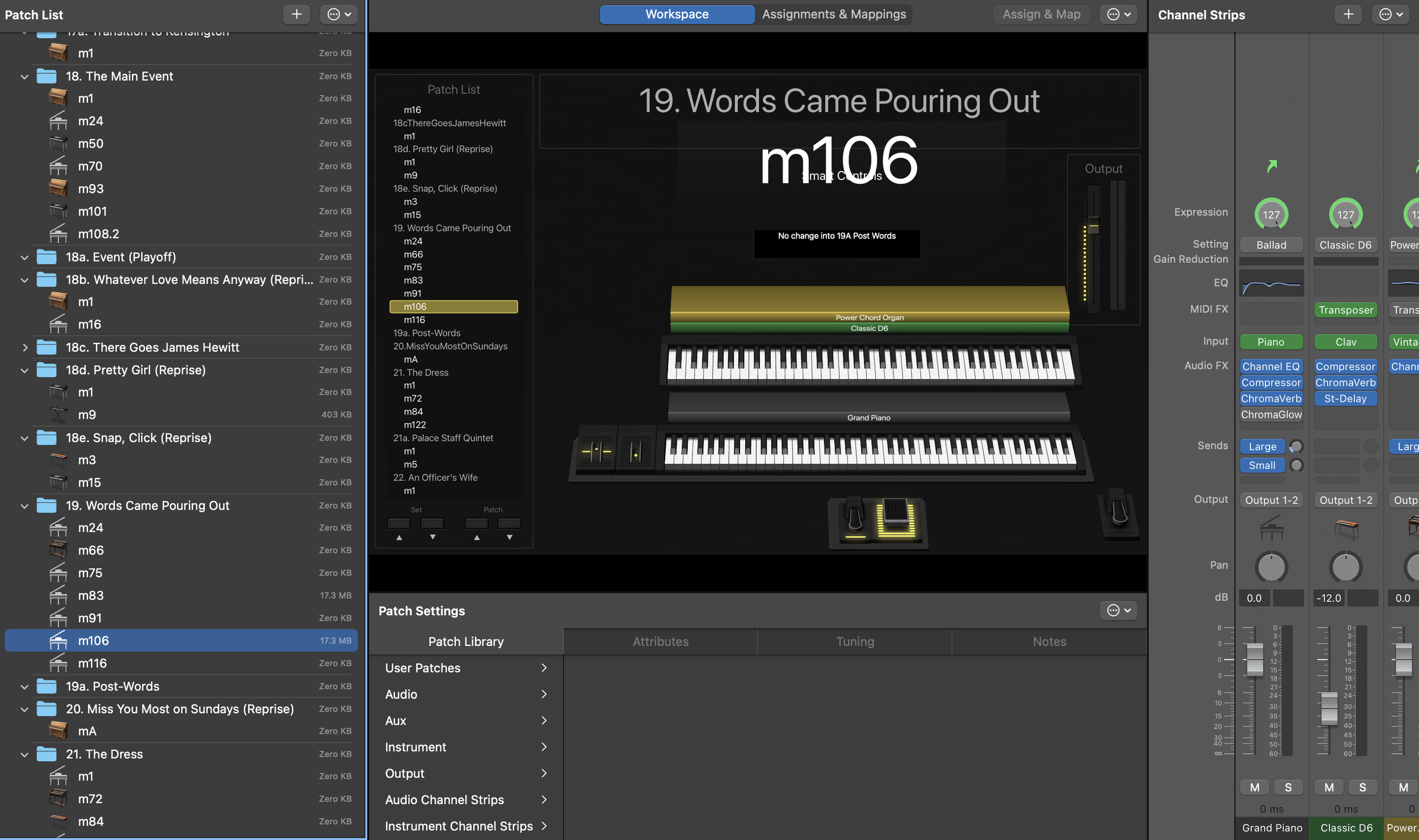Open the Tuning tab
Screen dimensions: 1419x840
tap(854, 641)
